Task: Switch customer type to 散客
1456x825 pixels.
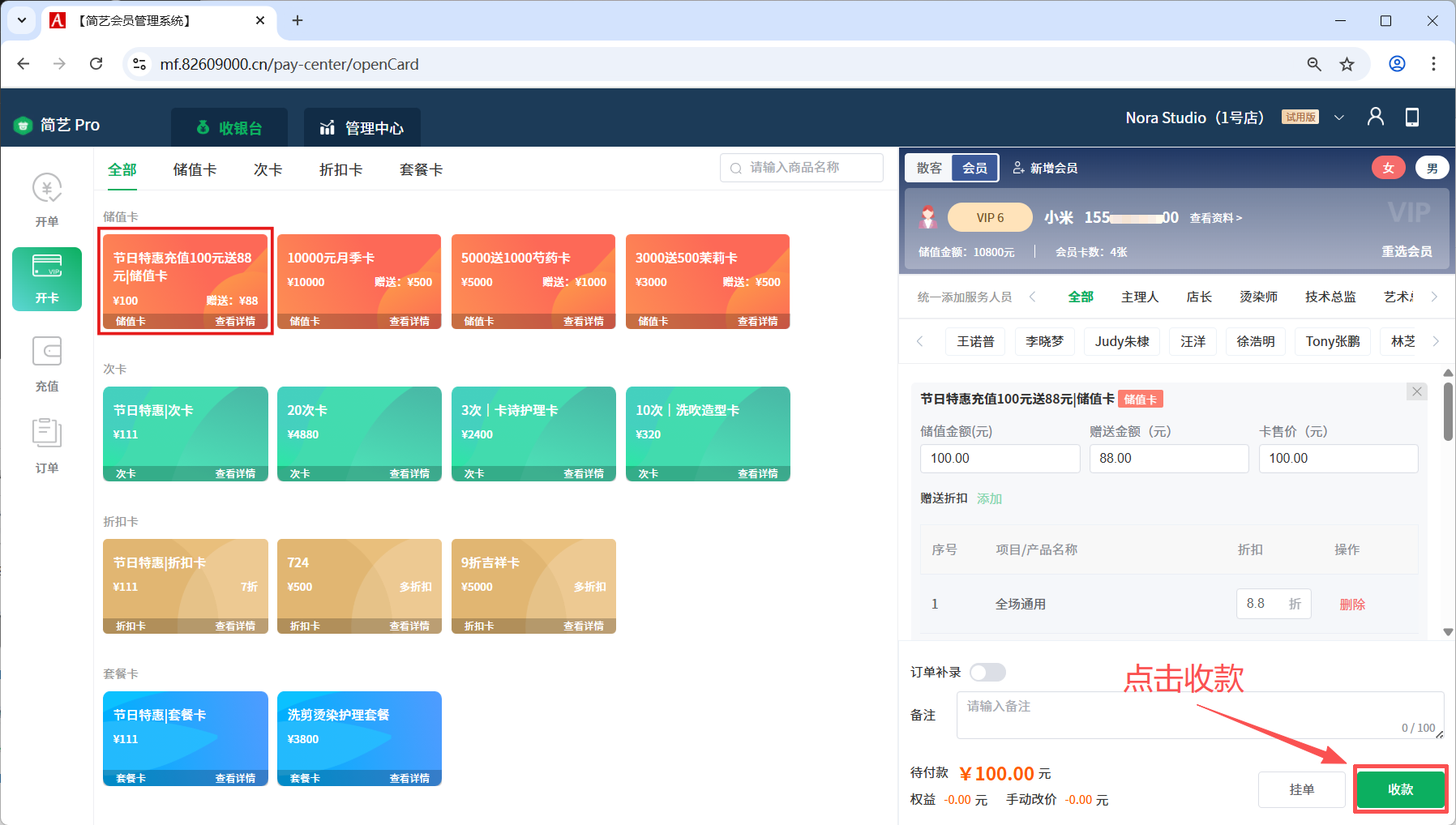Action: point(929,168)
